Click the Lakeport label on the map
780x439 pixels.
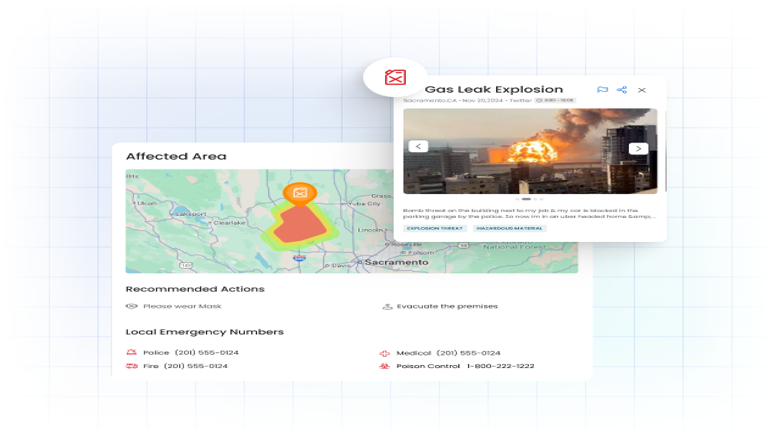(192, 214)
